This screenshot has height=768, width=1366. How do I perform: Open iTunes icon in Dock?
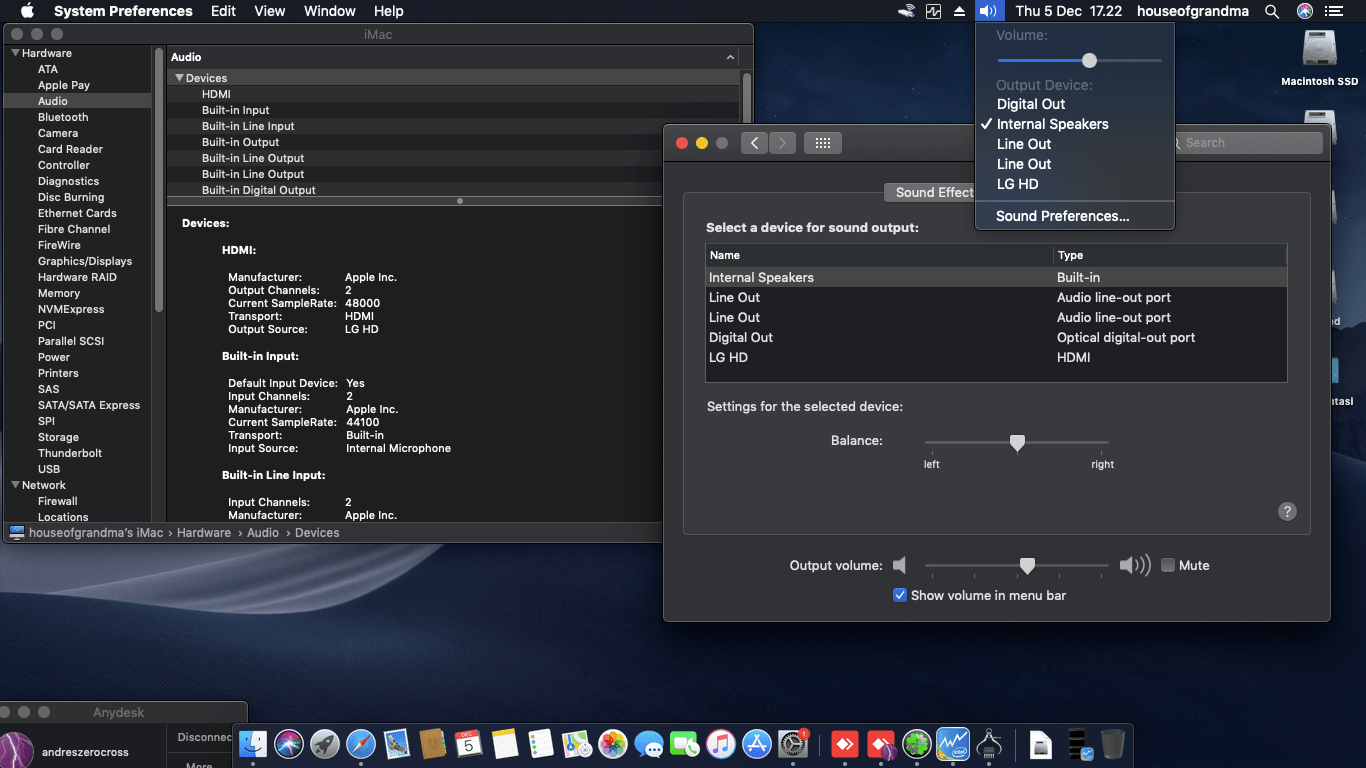point(720,743)
